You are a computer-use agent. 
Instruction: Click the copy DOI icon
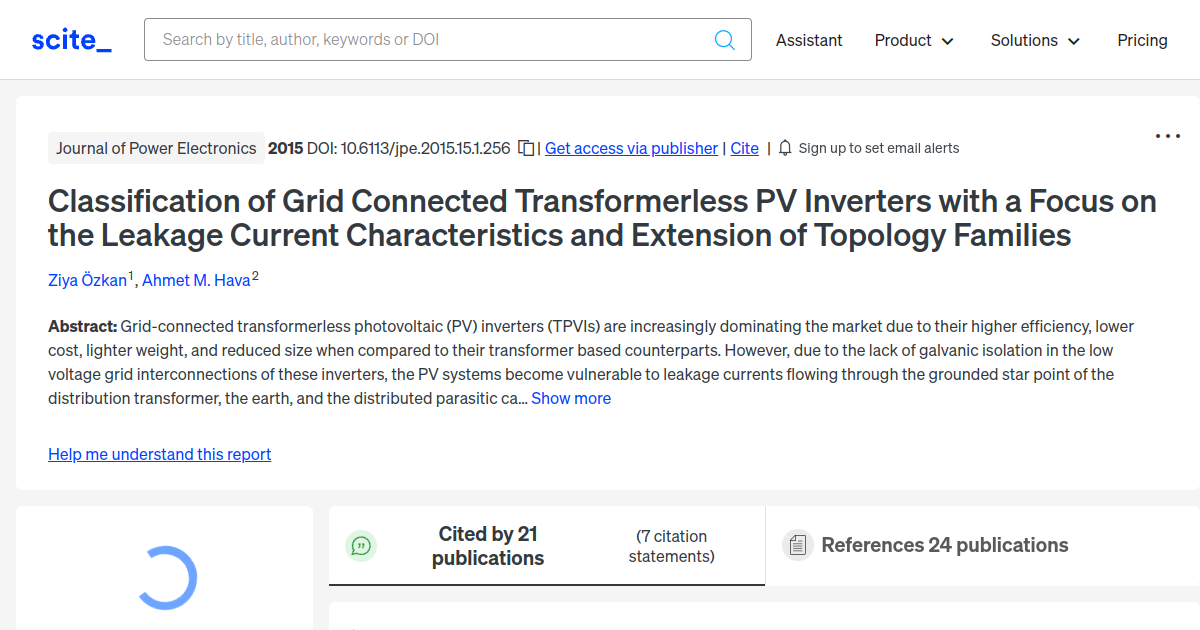(527, 147)
